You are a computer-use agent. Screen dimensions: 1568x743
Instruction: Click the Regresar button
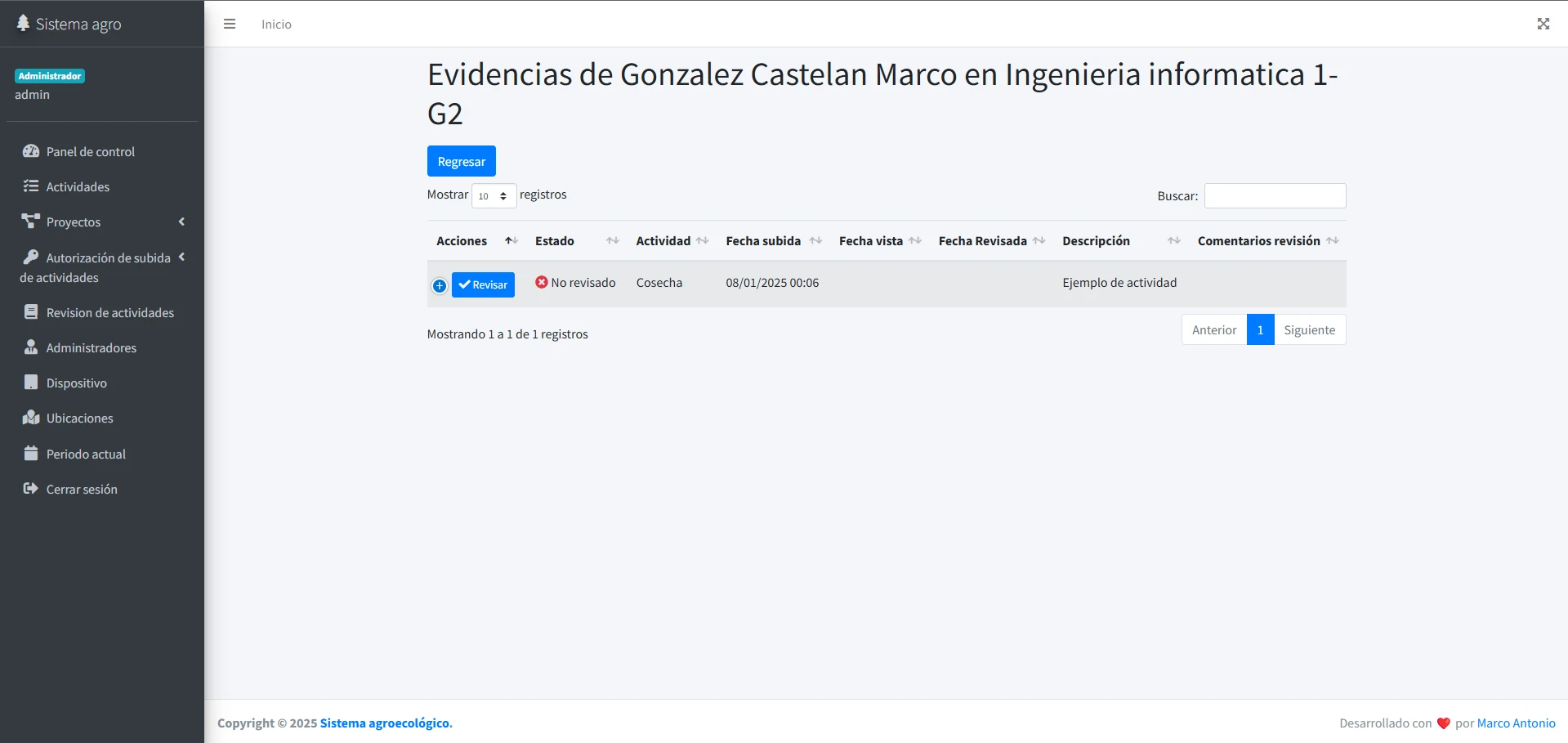click(x=461, y=161)
